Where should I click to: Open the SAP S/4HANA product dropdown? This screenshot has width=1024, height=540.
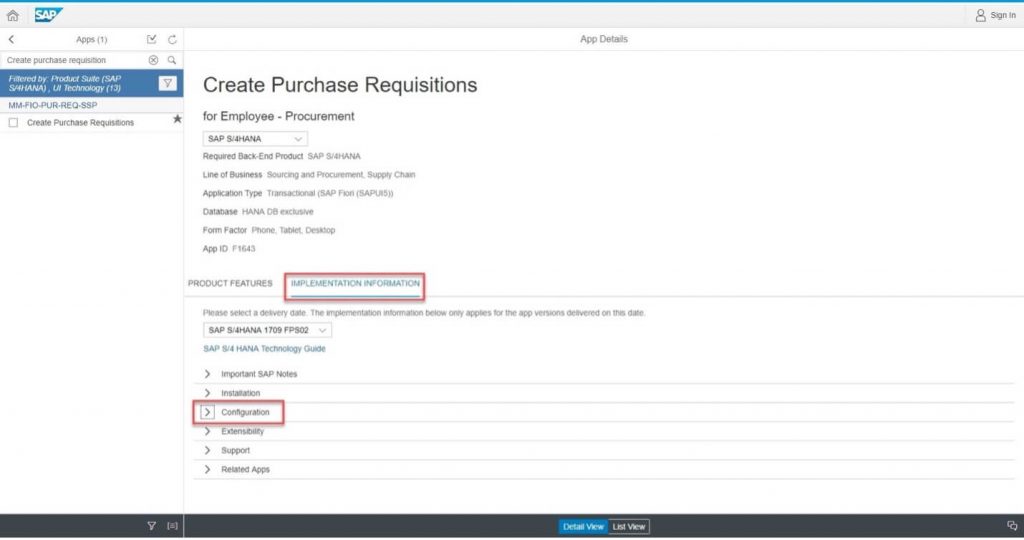pos(255,138)
